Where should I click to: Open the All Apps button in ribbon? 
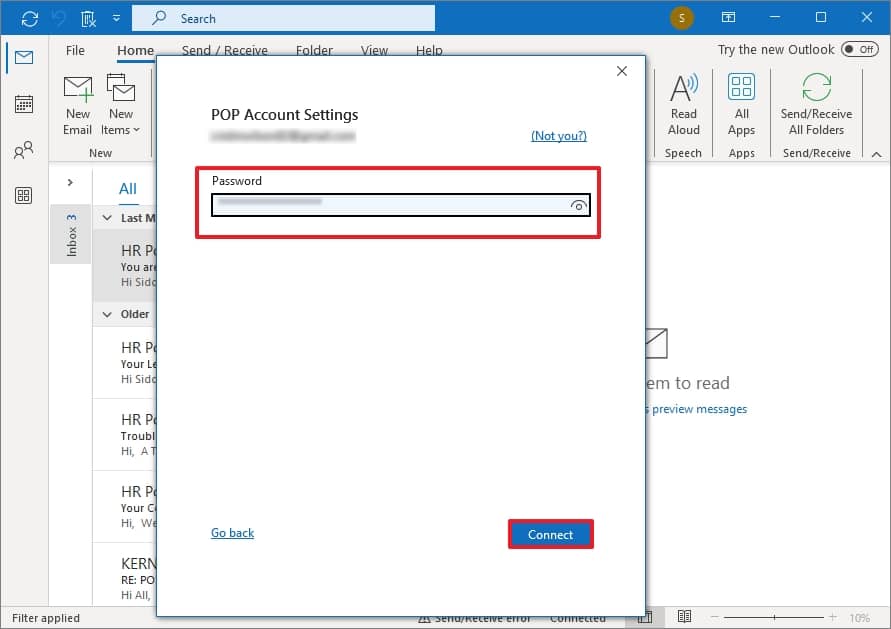pos(742,106)
